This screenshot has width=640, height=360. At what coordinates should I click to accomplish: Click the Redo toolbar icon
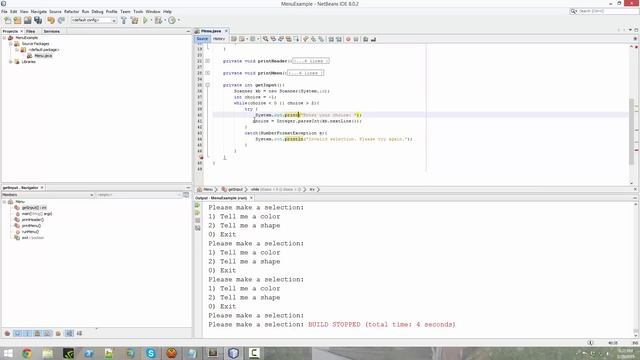(x=61, y=20)
